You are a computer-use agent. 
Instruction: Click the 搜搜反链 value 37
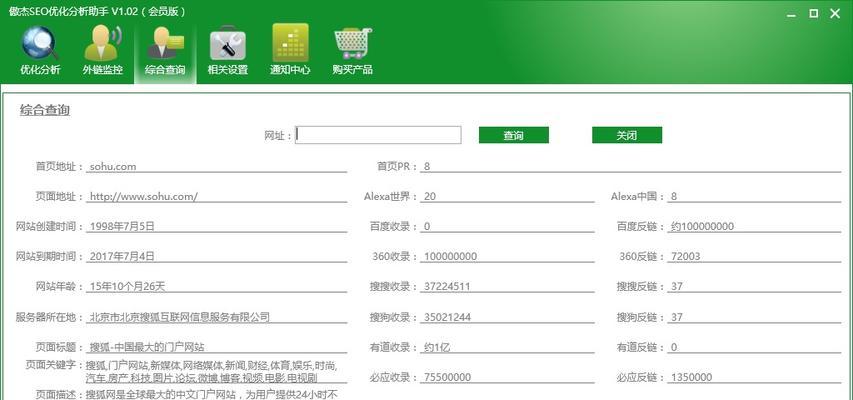677,286
